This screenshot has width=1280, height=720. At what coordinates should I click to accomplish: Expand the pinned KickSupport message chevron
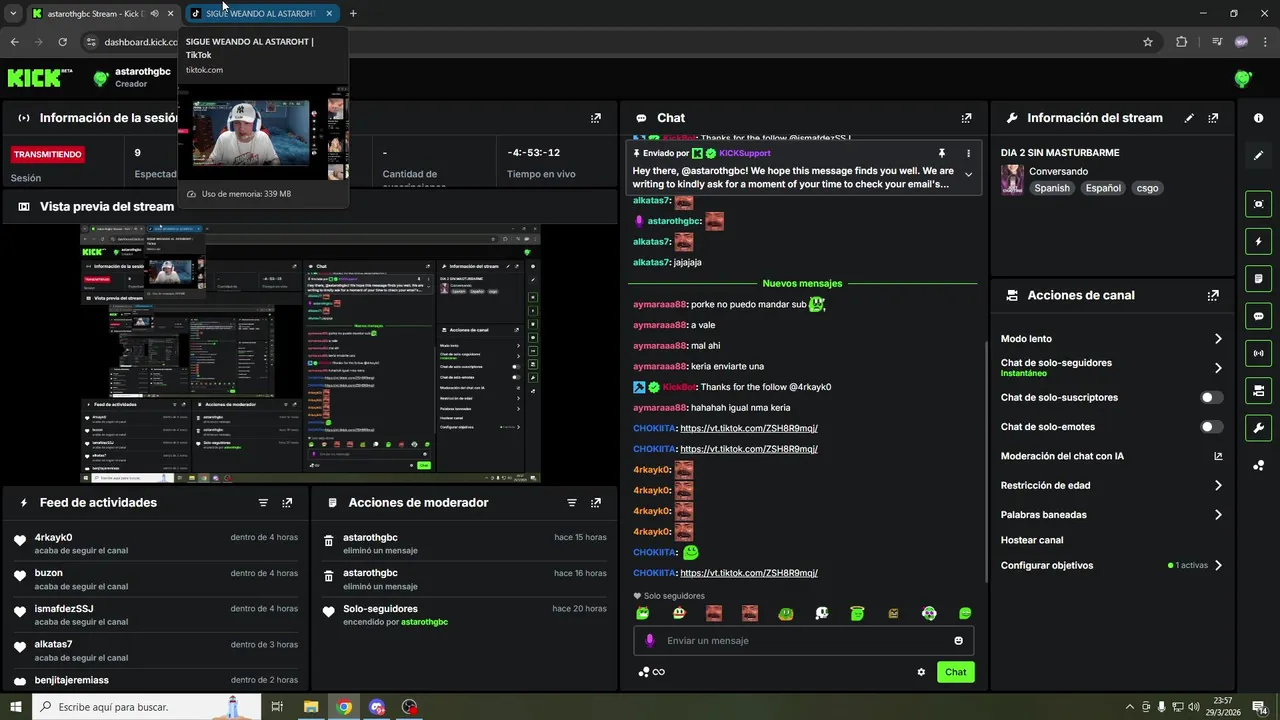968,174
